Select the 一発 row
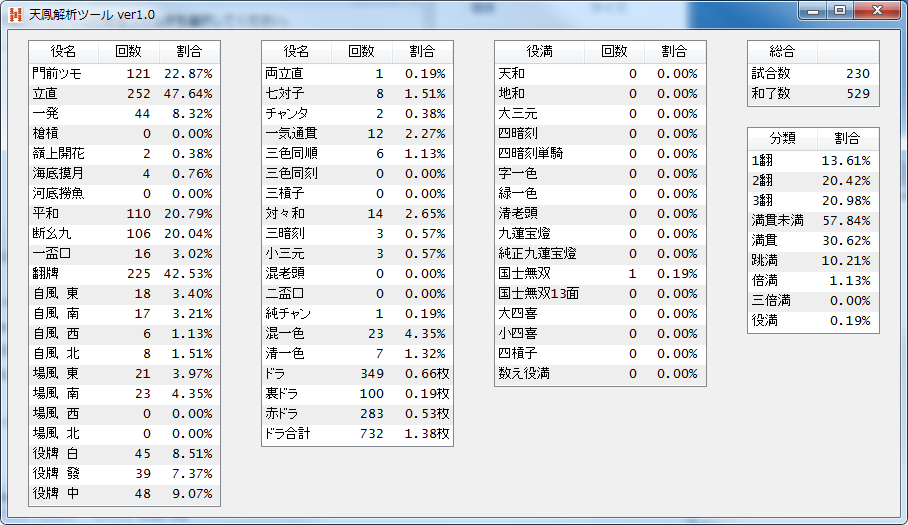 (x=125, y=113)
